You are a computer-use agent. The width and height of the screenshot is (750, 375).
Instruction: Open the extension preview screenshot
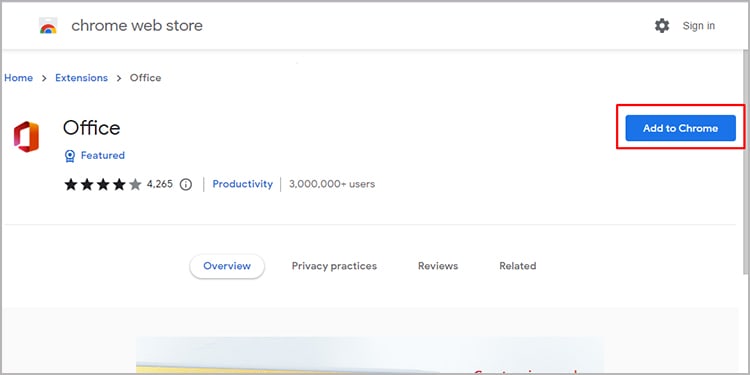369,354
